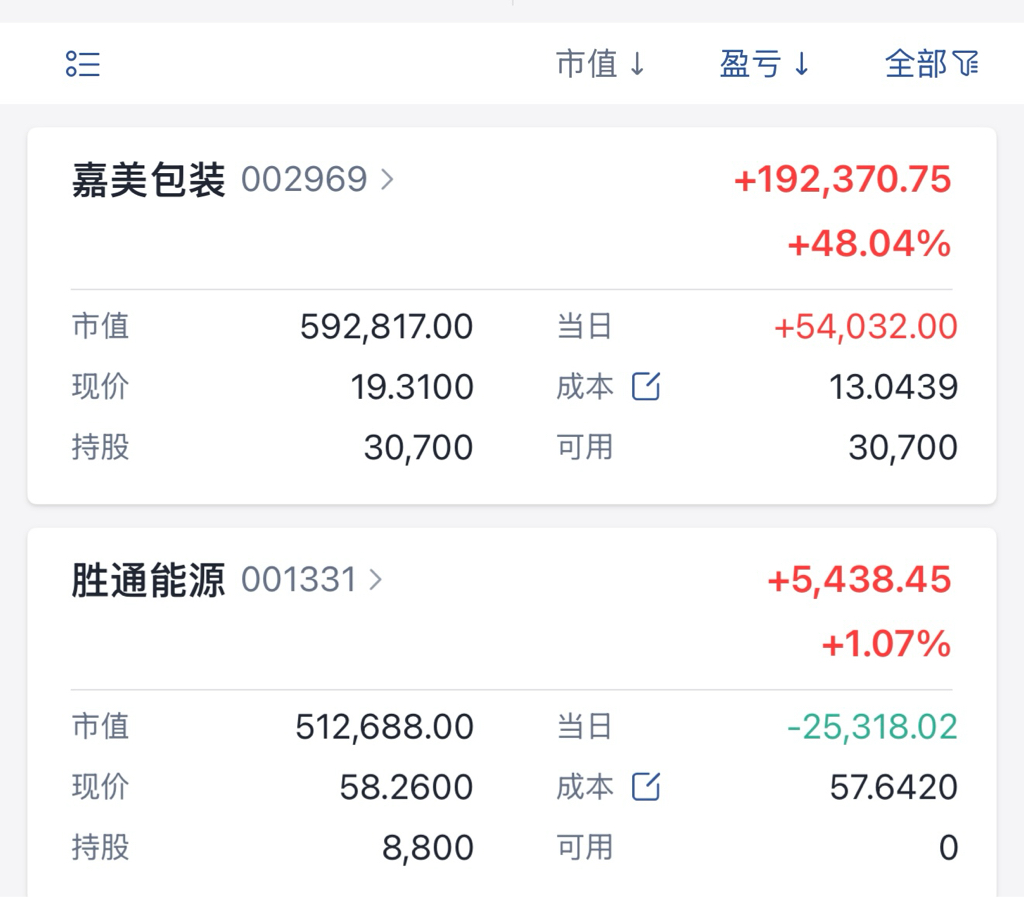Click the list view icon at top left

point(83,64)
